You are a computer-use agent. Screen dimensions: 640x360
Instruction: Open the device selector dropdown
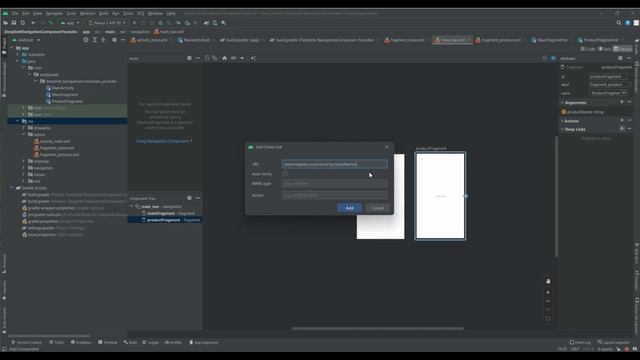pyautogui.click(x=107, y=23)
